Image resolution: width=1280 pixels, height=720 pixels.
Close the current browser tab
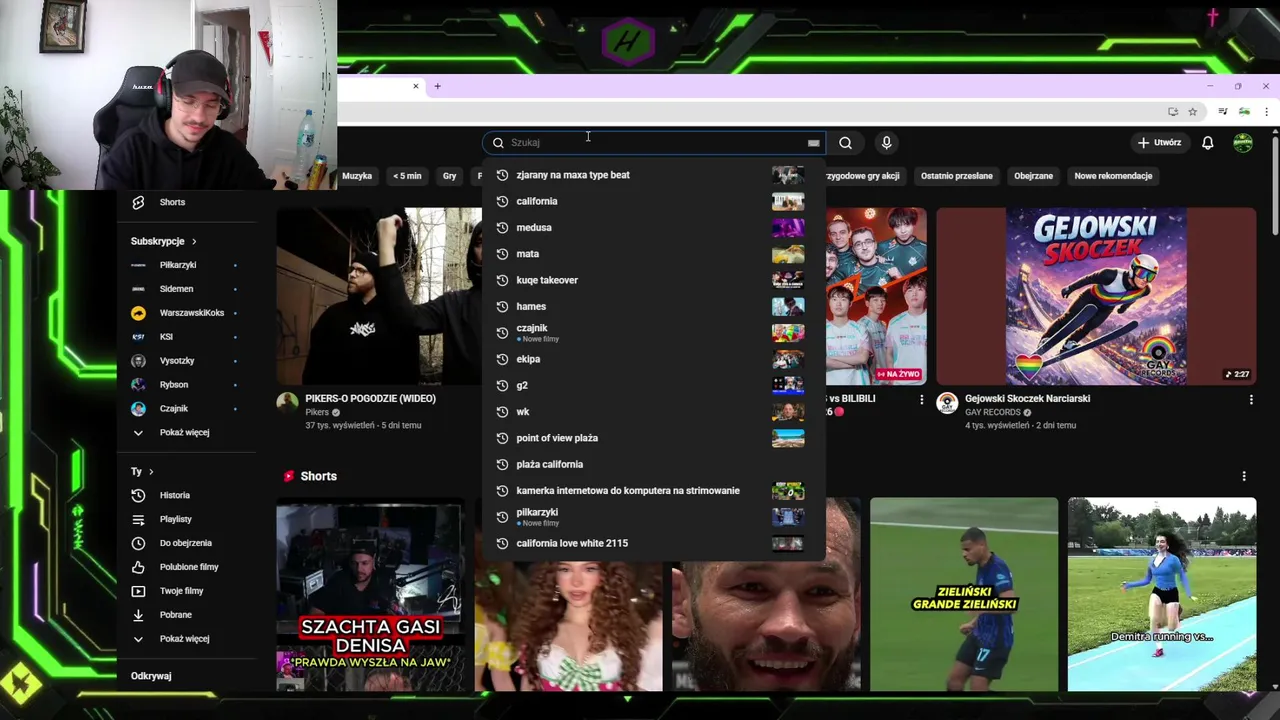(x=416, y=86)
